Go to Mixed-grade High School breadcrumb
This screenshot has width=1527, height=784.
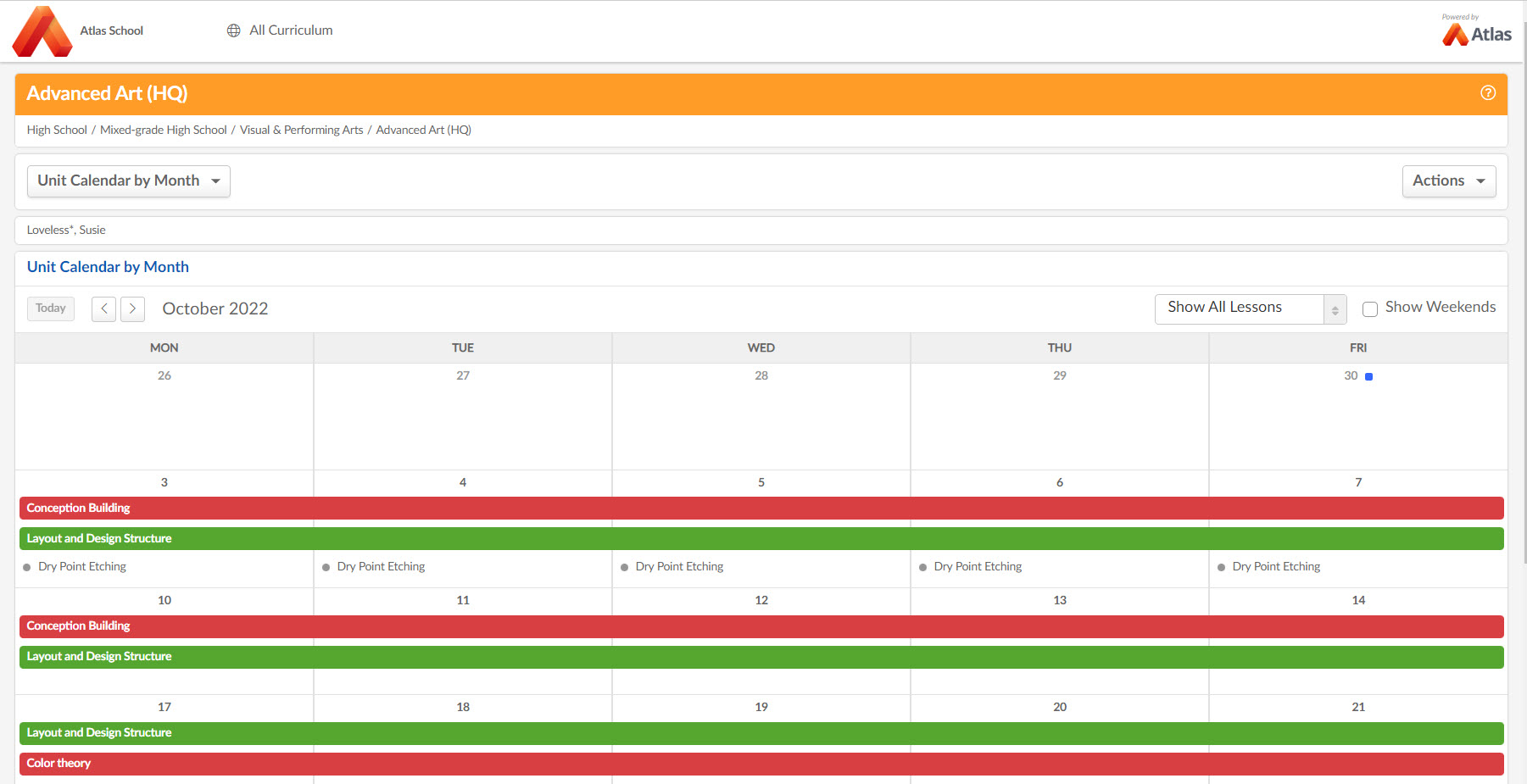pyautogui.click(x=164, y=130)
